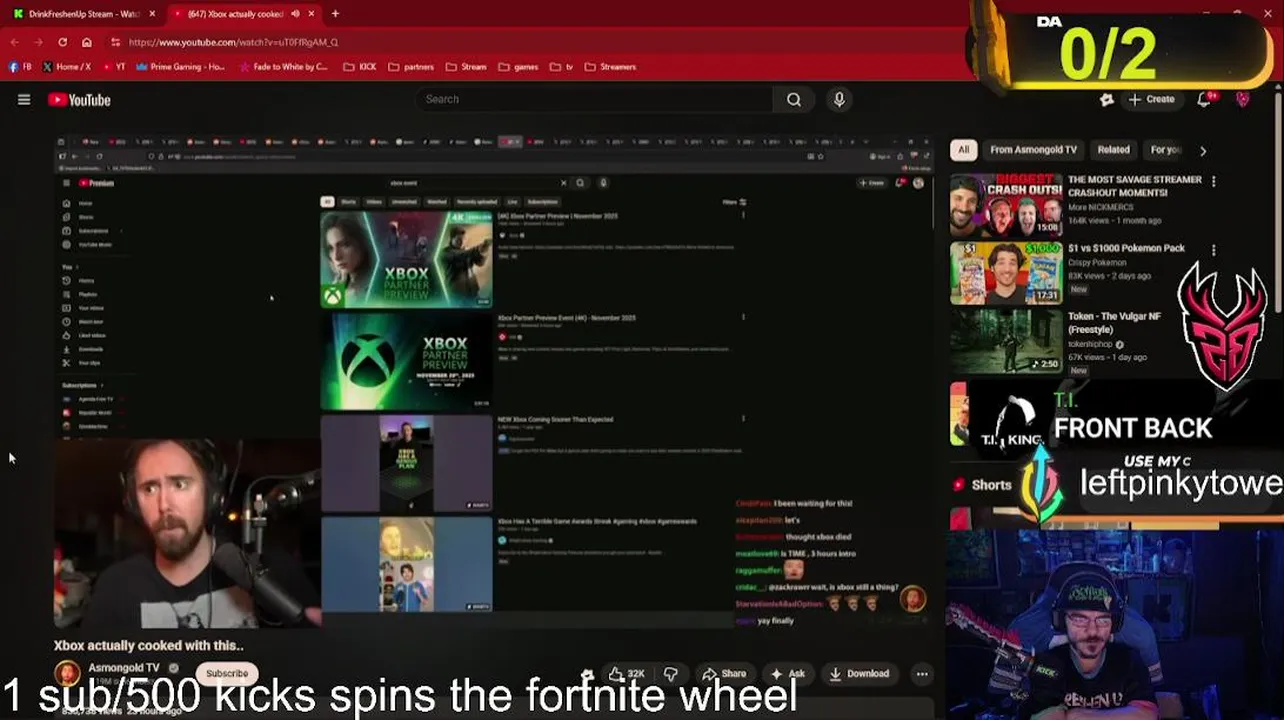Expand the Streamers bookmarks folder
The height and width of the screenshot is (720, 1284).
610,67
